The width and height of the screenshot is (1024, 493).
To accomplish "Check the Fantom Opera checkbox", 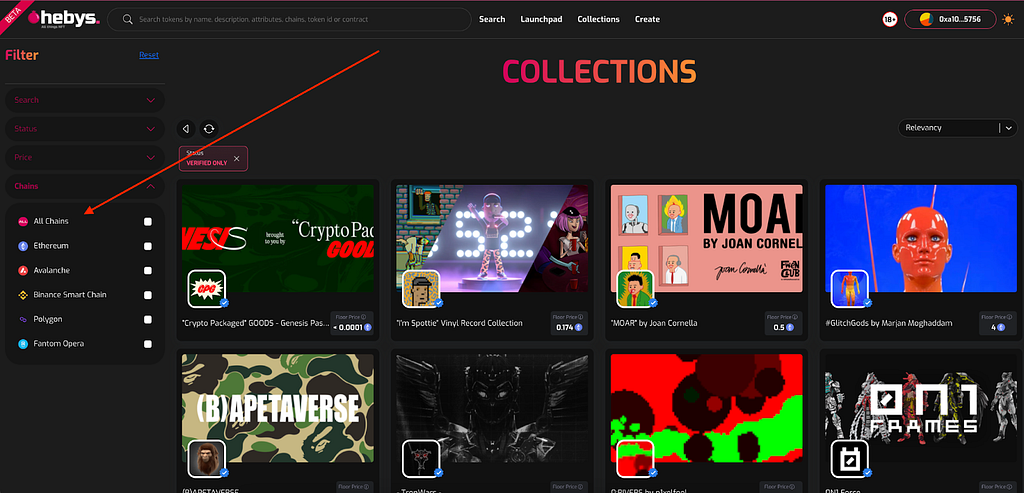I will pos(148,344).
